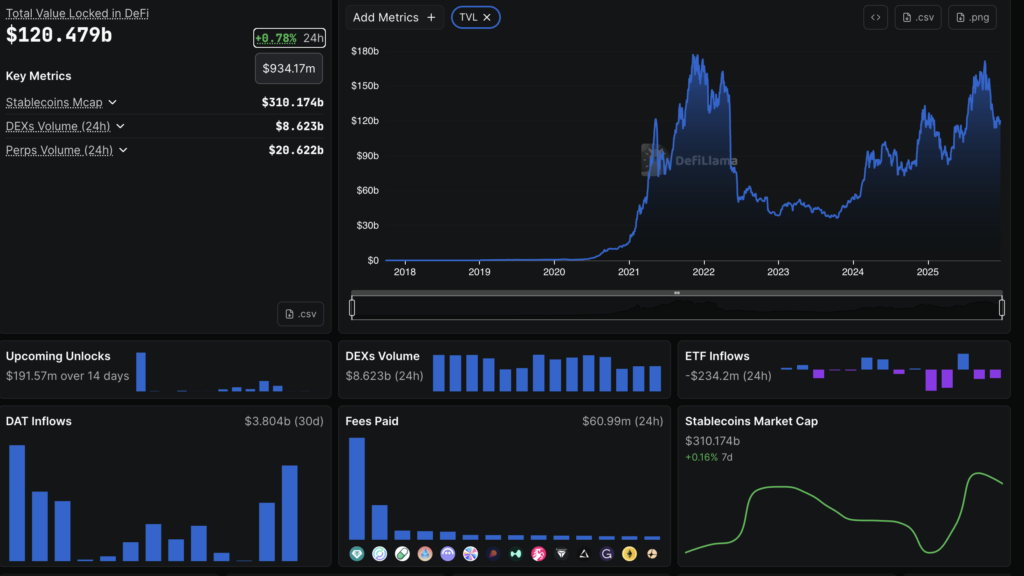Image resolution: width=1024 pixels, height=576 pixels.
Task: Expand the Perps Volume (24h) row
Action: coord(123,150)
